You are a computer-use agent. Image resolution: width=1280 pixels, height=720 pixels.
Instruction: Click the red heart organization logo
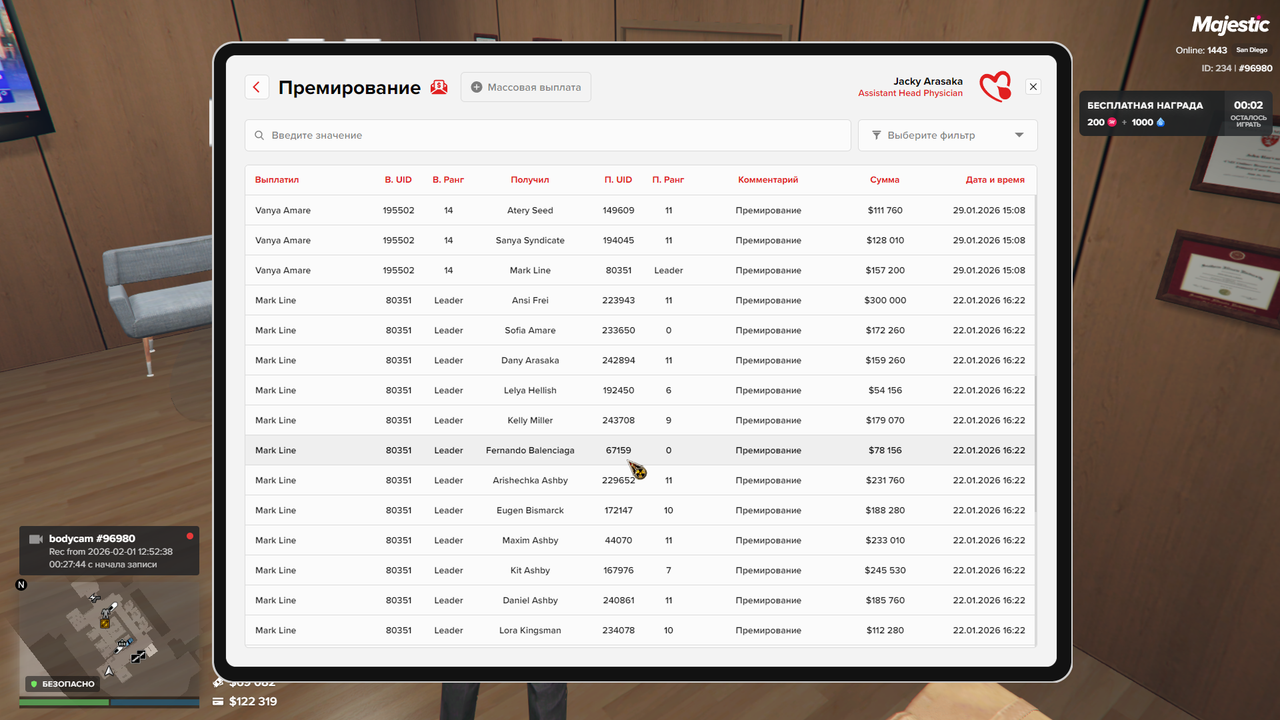995,87
